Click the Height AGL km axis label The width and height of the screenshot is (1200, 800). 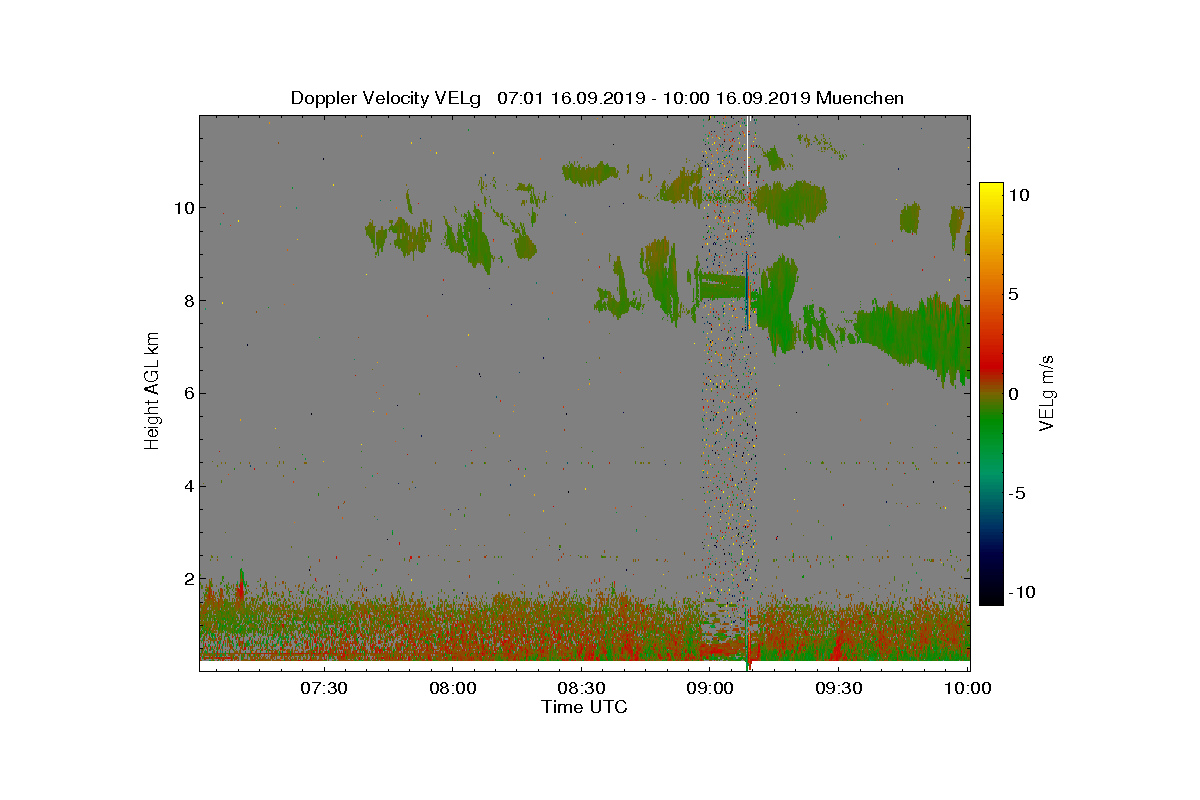pyautogui.click(x=152, y=390)
